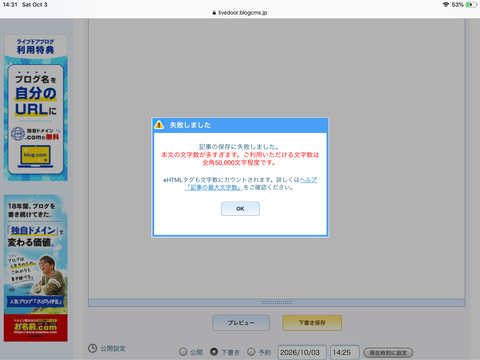Screen dimensions: 480x360
Task: Open the お名前.com red banner
Action: pos(36,328)
